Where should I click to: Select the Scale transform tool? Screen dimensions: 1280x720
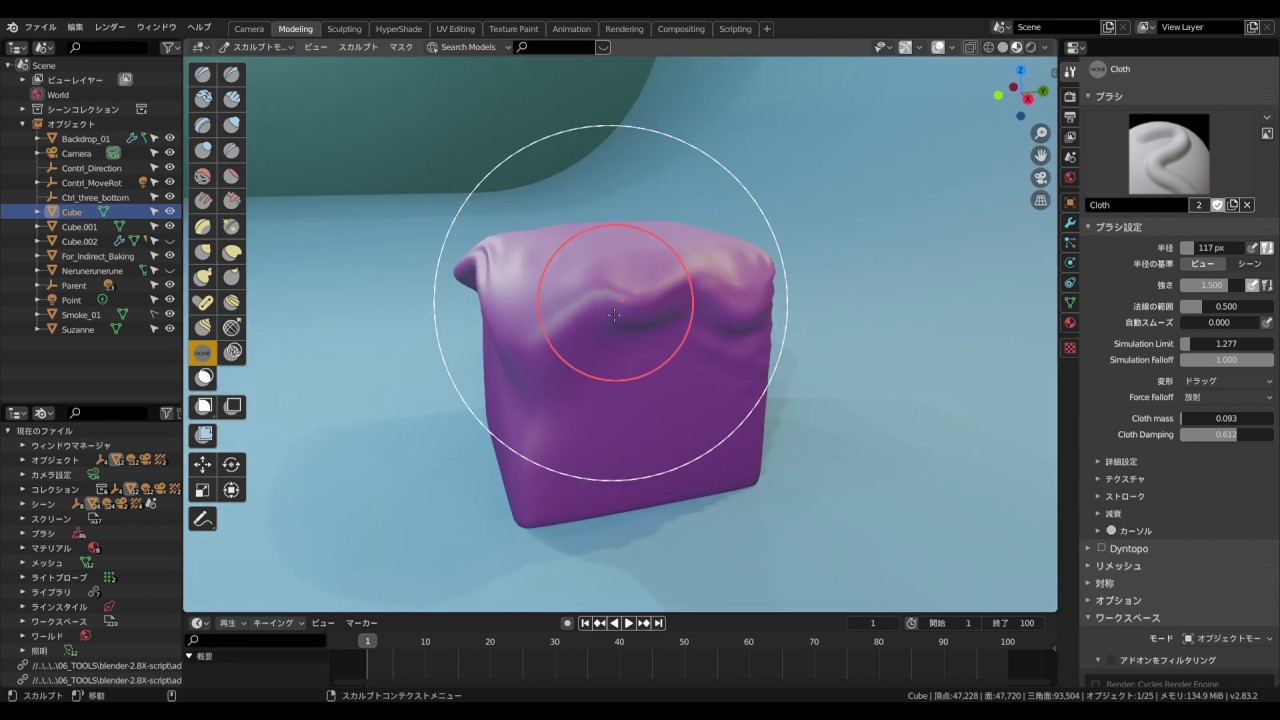[203, 490]
